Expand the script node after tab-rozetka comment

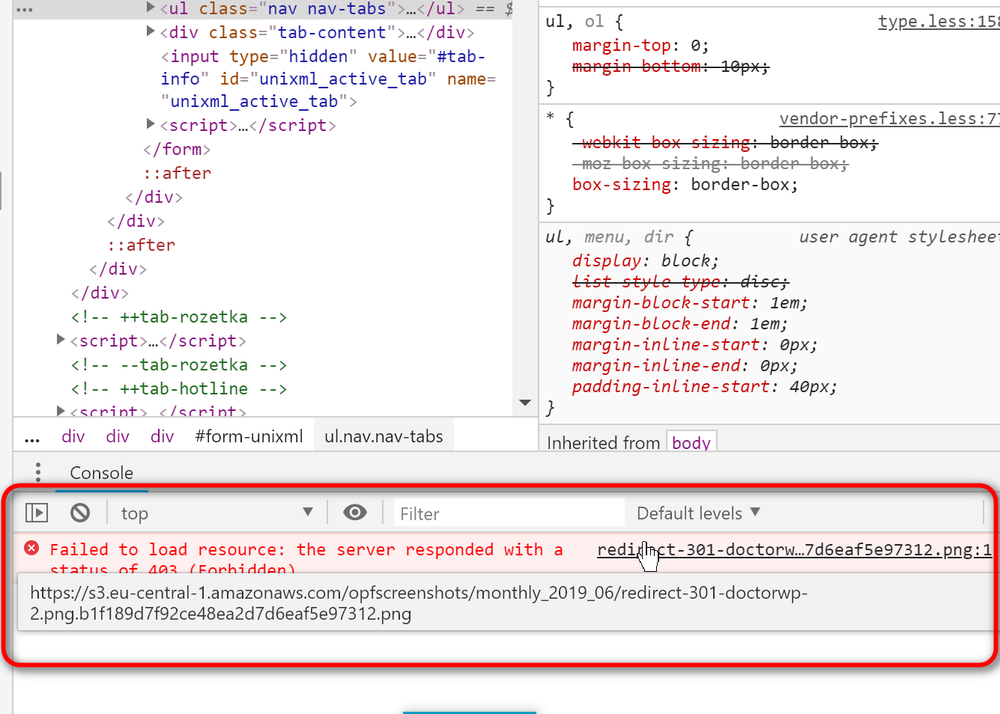61,339
